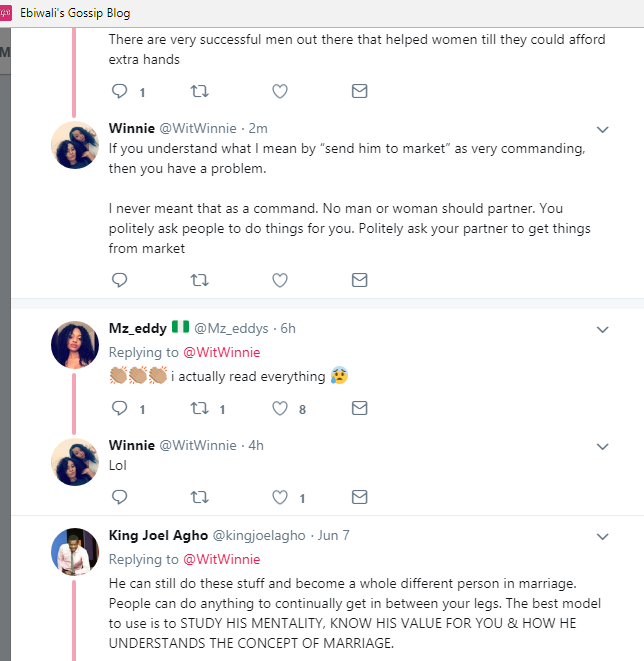The height and width of the screenshot is (661, 644).
Task: Retweet the "extra hands" tweet at top
Action: click(x=199, y=91)
